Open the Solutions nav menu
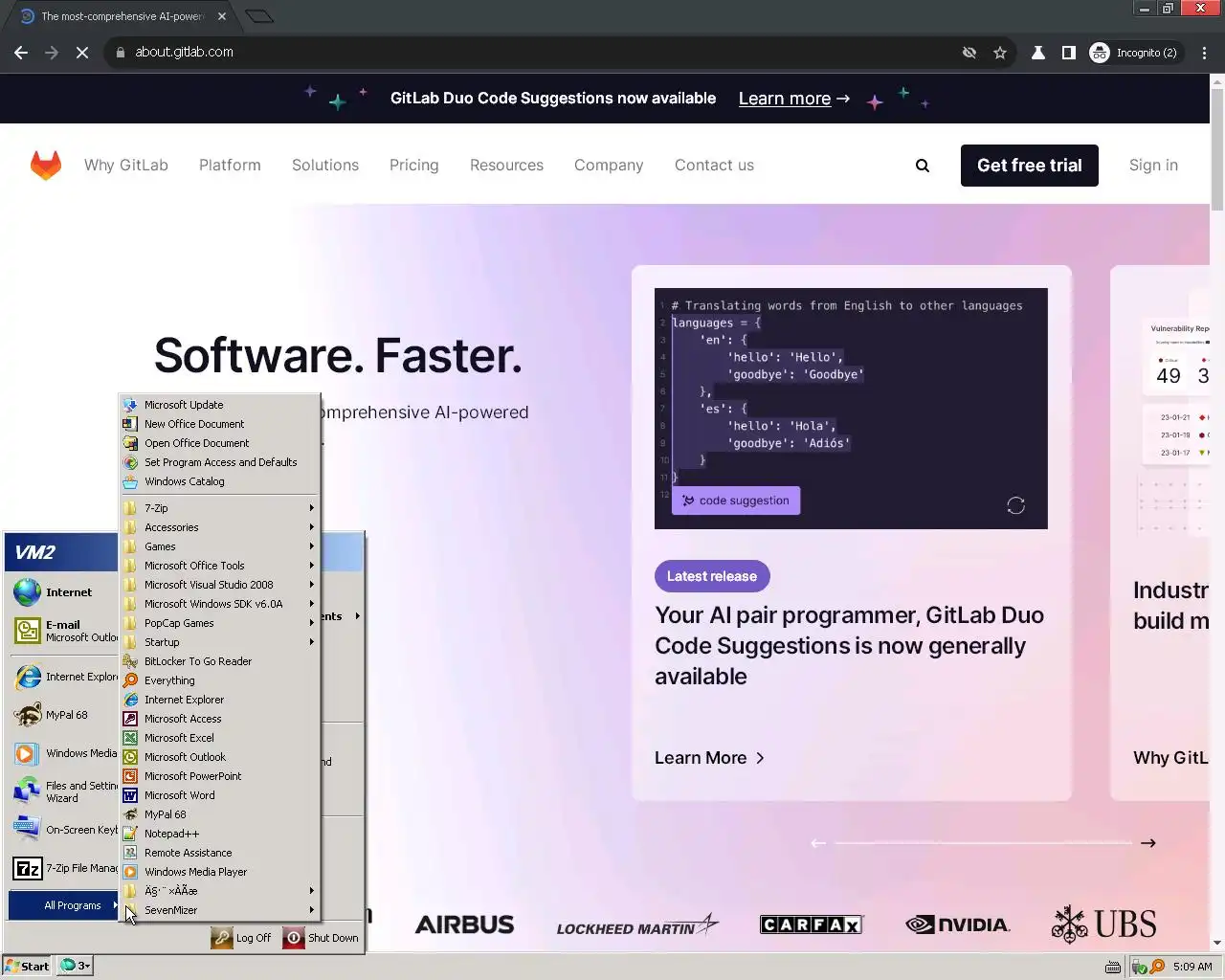 [325, 166]
